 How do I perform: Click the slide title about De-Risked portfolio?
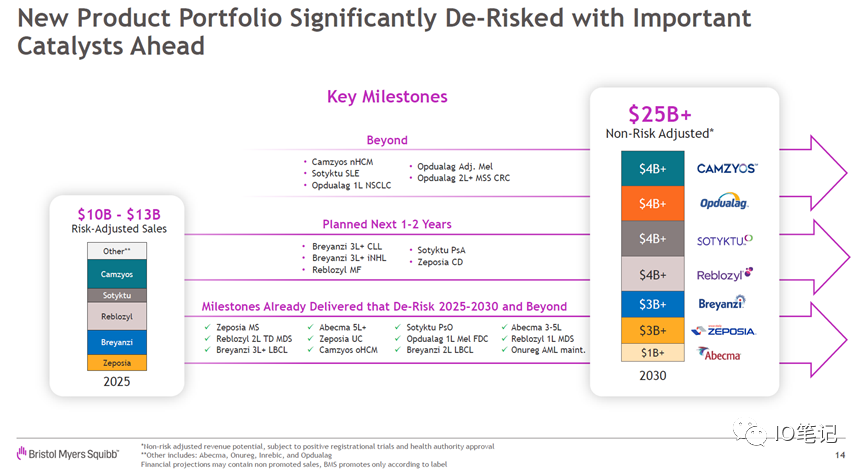click(x=384, y=32)
